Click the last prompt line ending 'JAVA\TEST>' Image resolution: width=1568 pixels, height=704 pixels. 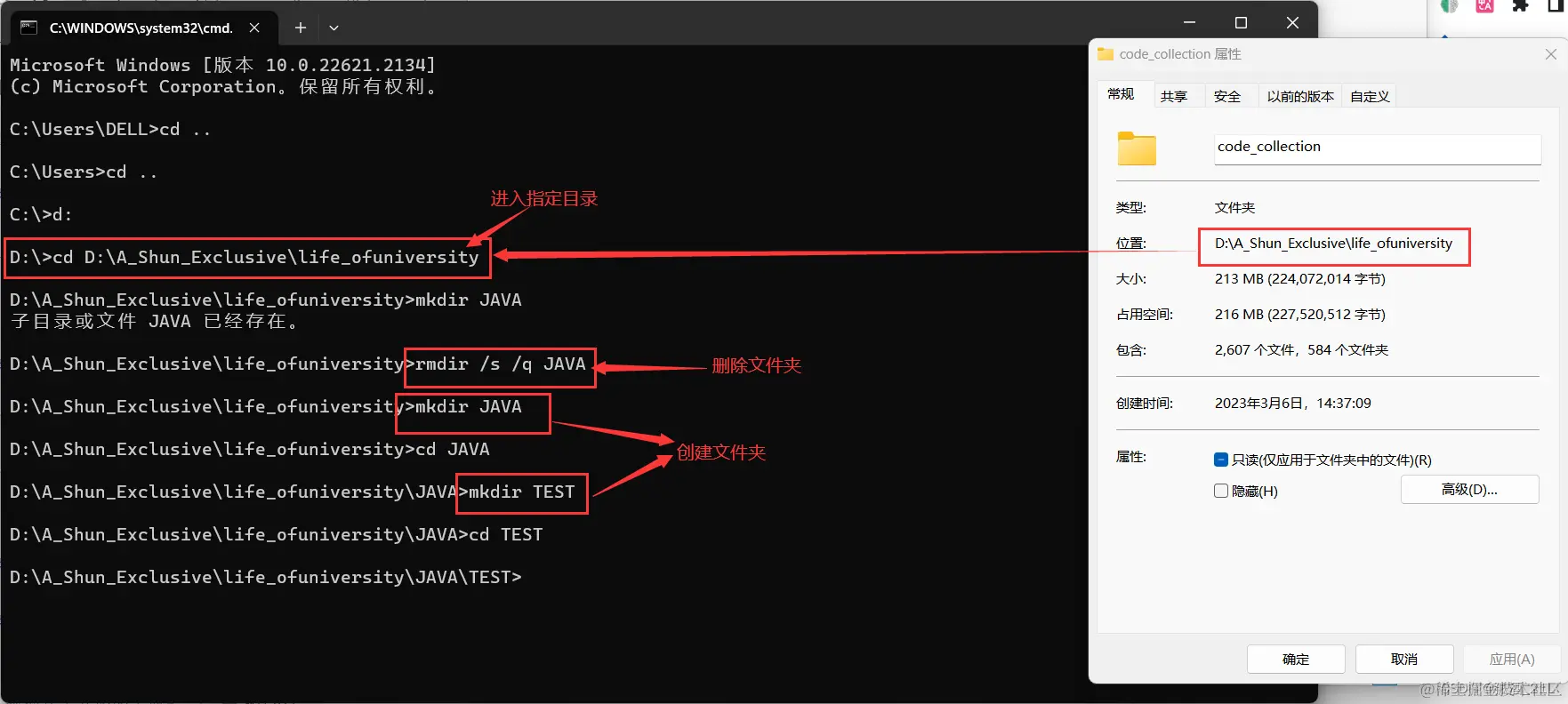point(266,577)
